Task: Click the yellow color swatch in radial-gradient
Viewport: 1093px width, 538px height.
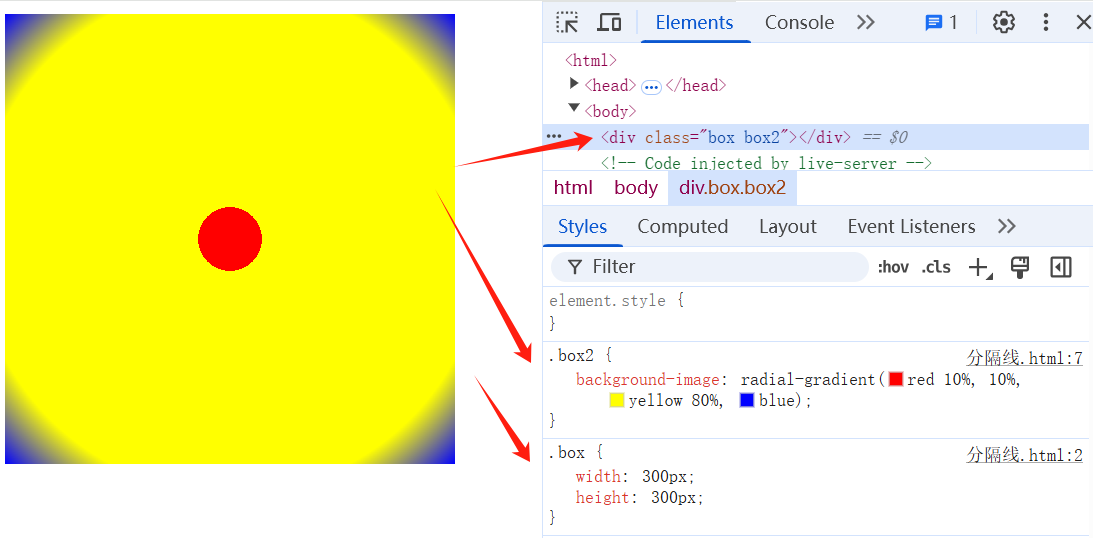Action: point(617,400)
